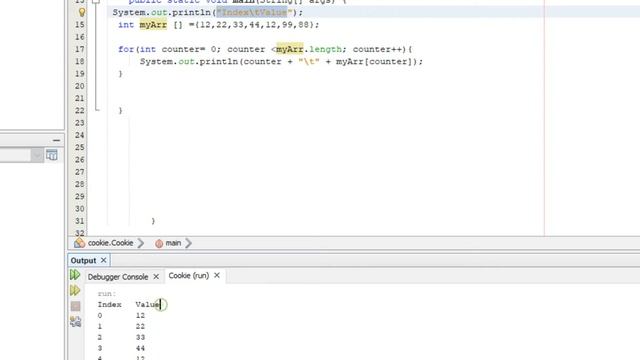Click line number 15 in gutter
The image size is (640, 360).
coord(80,24)
